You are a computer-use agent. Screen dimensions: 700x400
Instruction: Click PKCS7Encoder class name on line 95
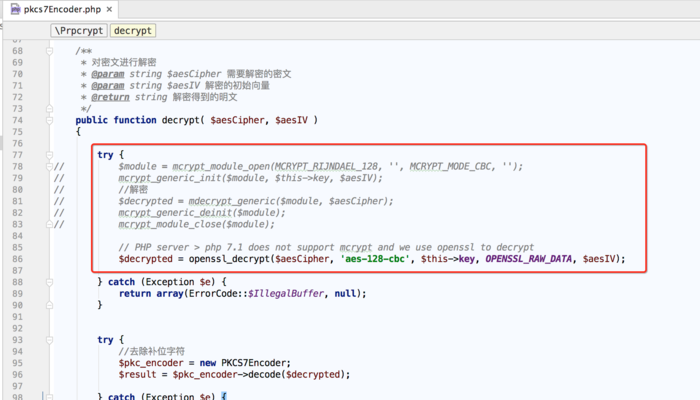pos(255,363)
